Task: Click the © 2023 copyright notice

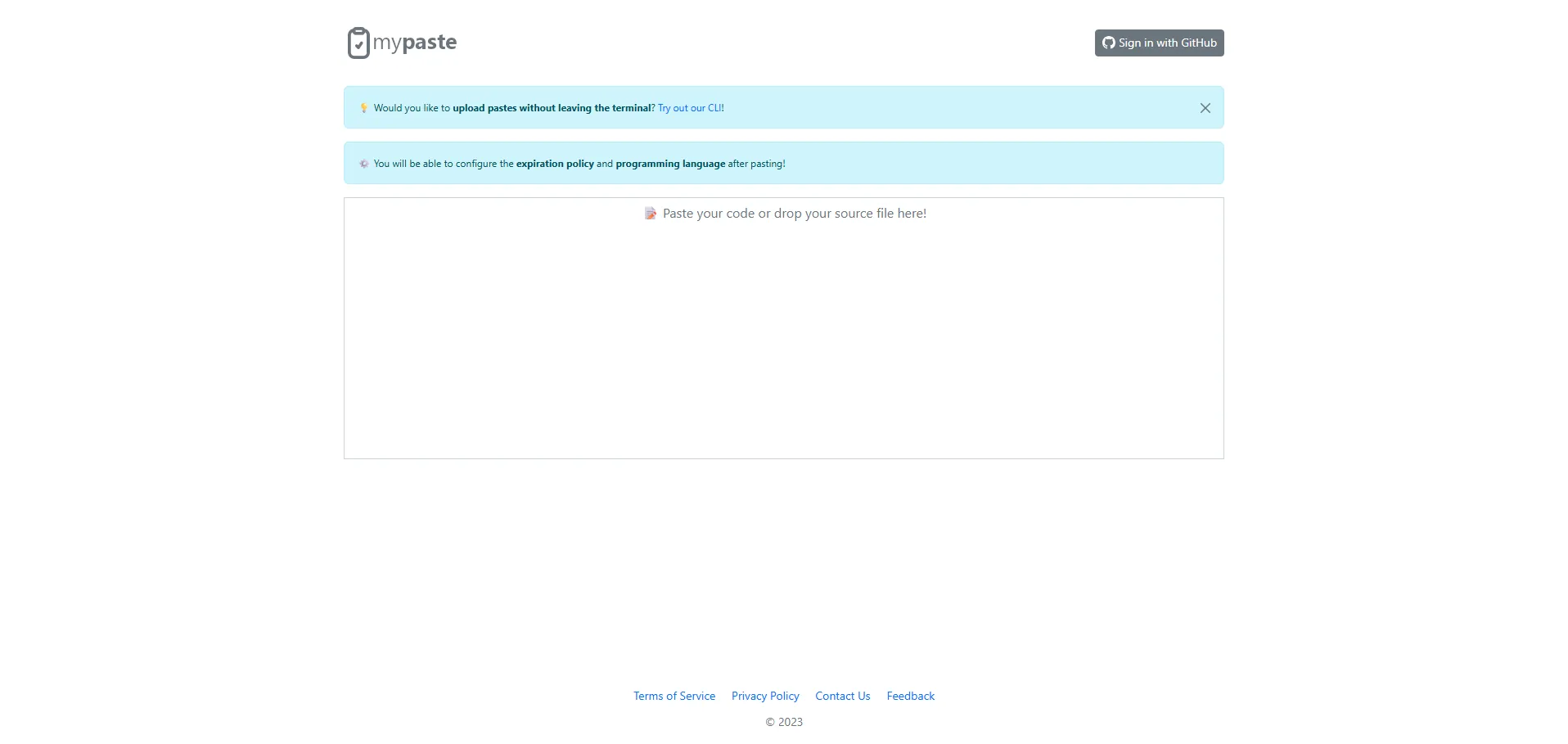Action: pos(783,722)
